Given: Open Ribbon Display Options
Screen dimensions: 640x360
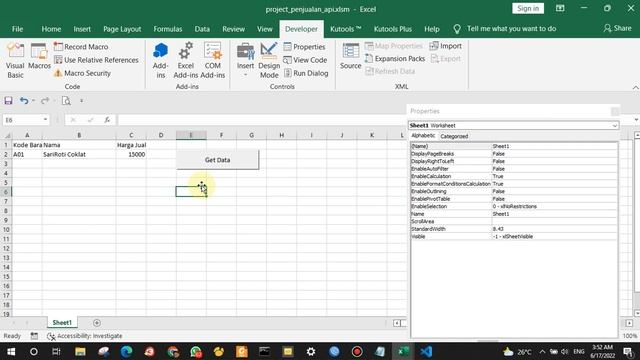Looking at the screenshot, I should tap(560, 8).
